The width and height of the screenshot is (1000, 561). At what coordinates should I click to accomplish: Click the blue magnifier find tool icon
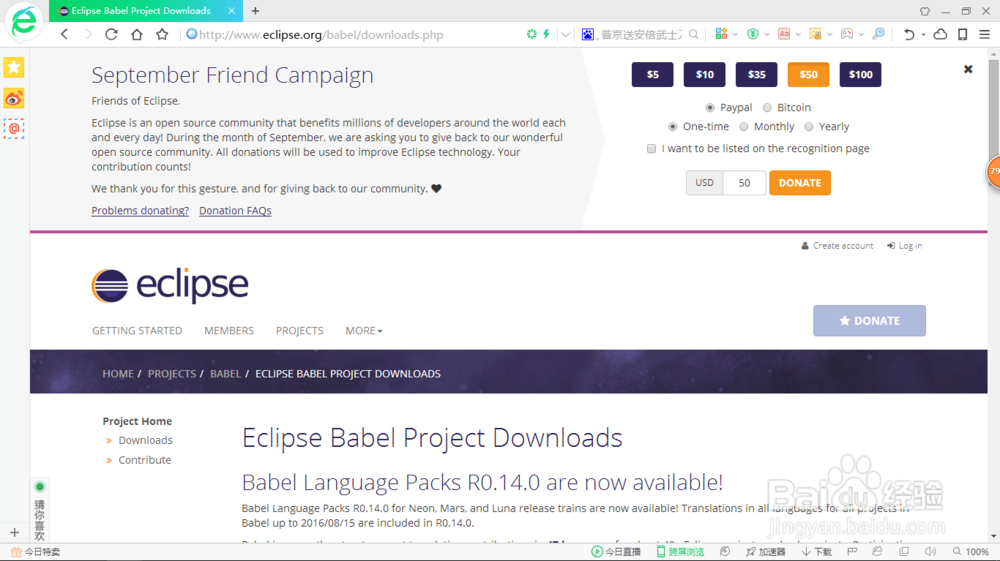(x=879, y=34)
